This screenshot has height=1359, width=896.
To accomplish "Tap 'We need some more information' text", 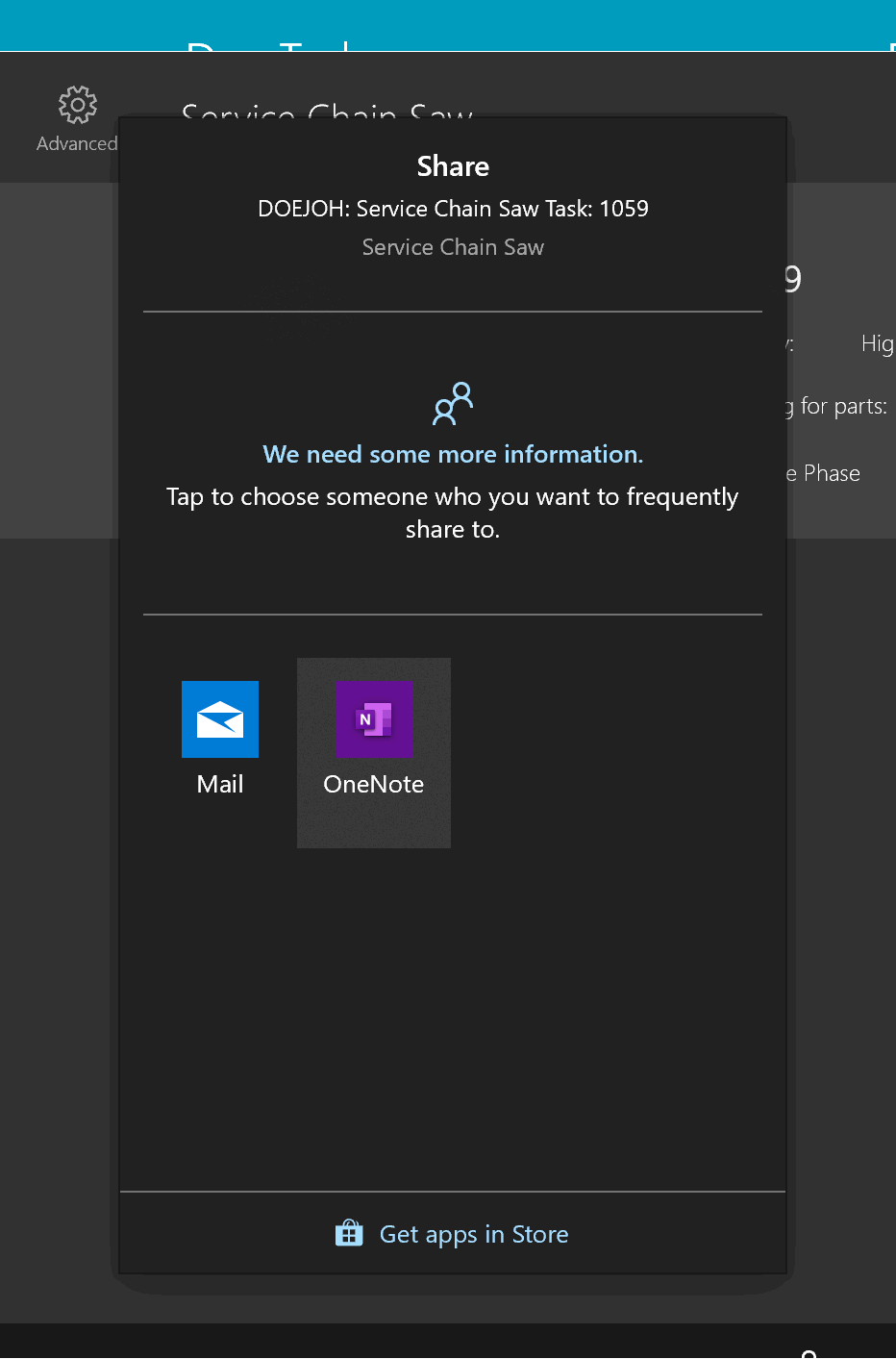I will 453,454.
